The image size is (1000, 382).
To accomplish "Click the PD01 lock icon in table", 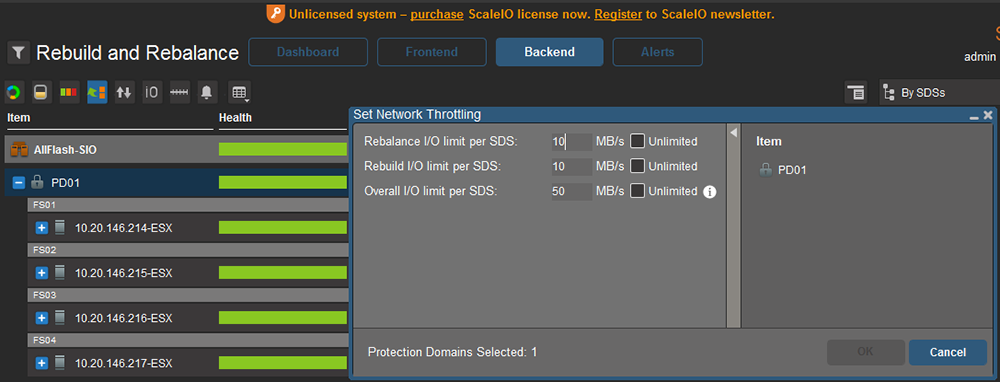I will [37, 183].
